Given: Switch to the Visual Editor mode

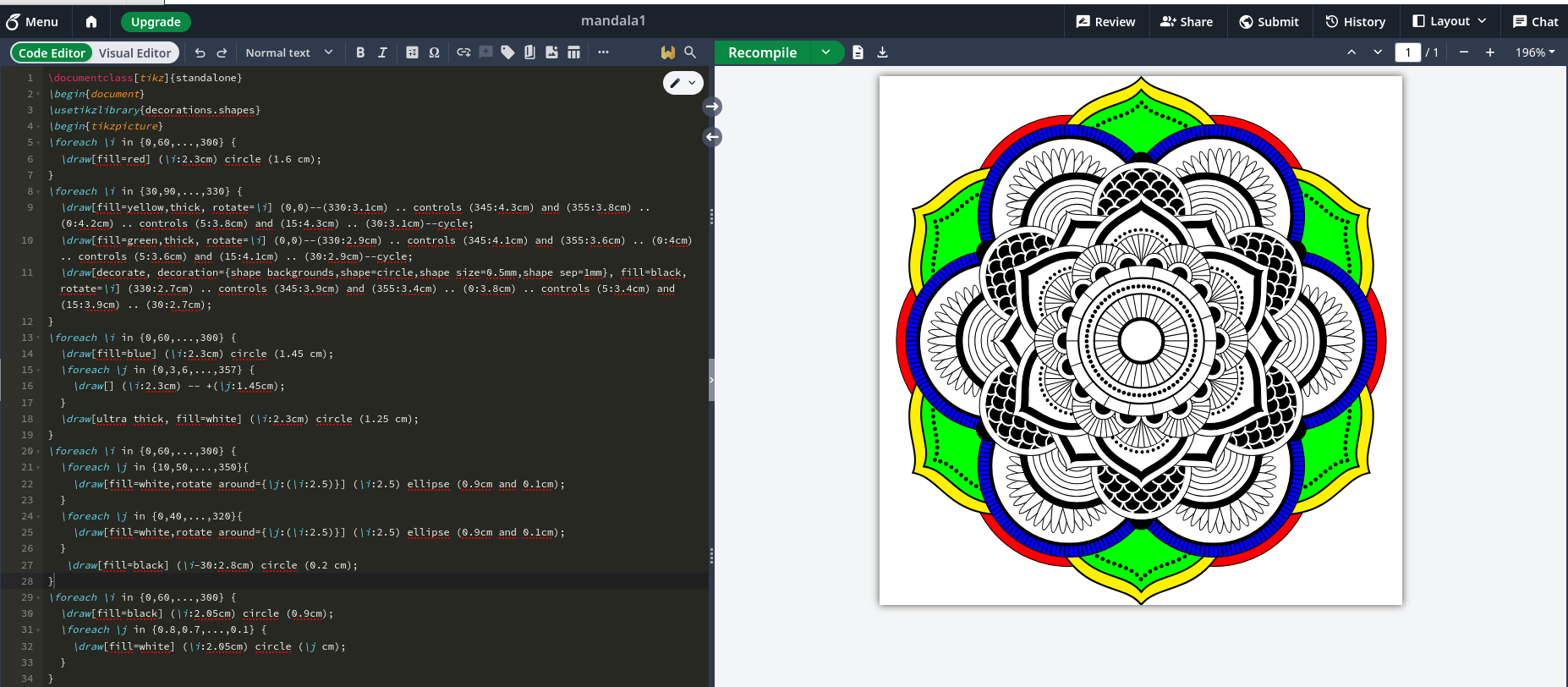Looking at the screenshot, I should pyautogui.click(x=134, y=53).
